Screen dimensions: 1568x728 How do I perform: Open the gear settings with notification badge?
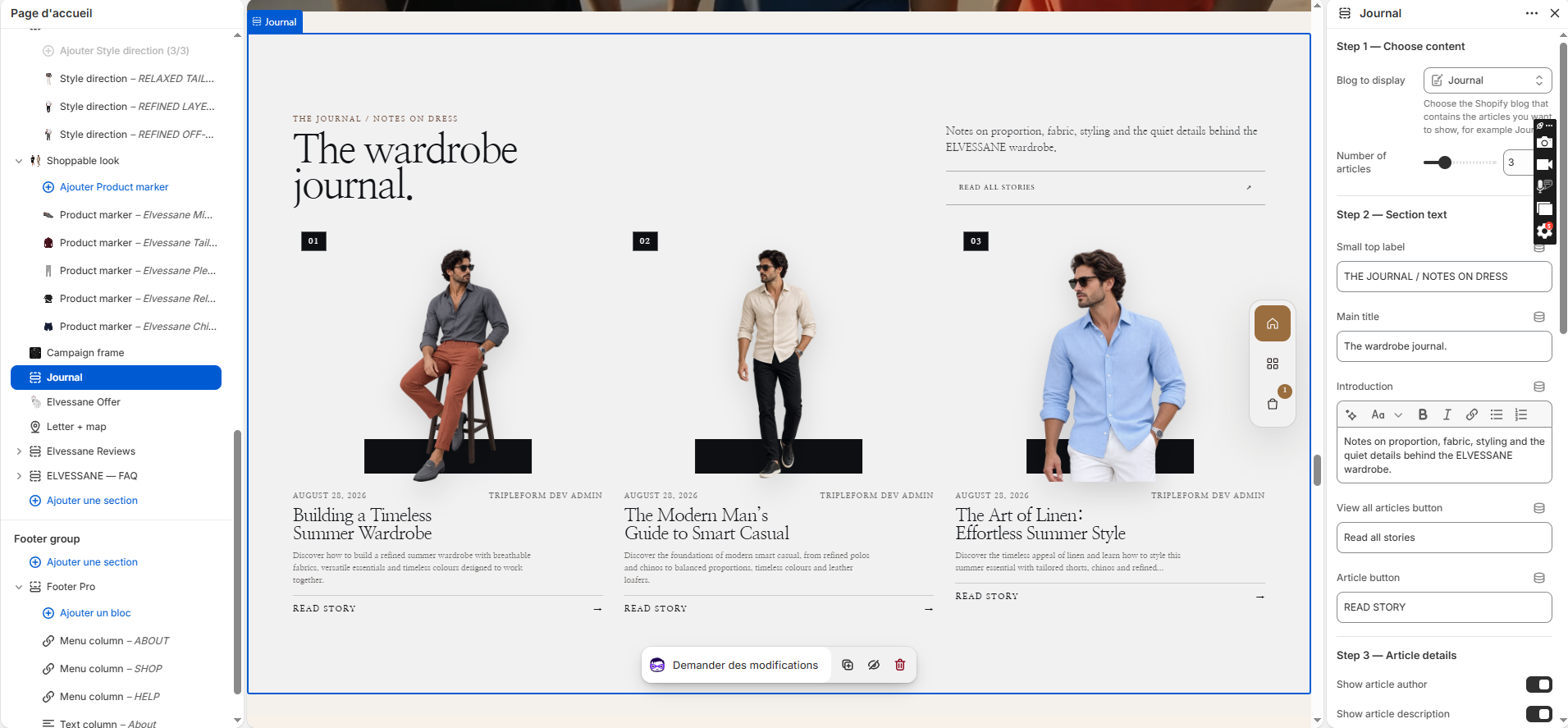point(1544,231)
